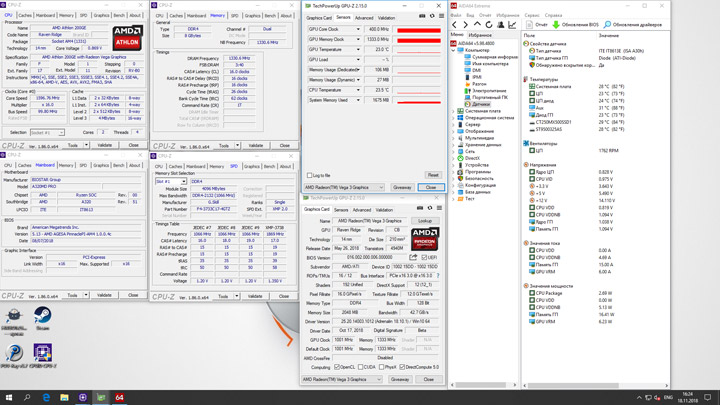Switch to AIDA64 taskbar icon
The image size is (720, 405).
coord(119,398)
